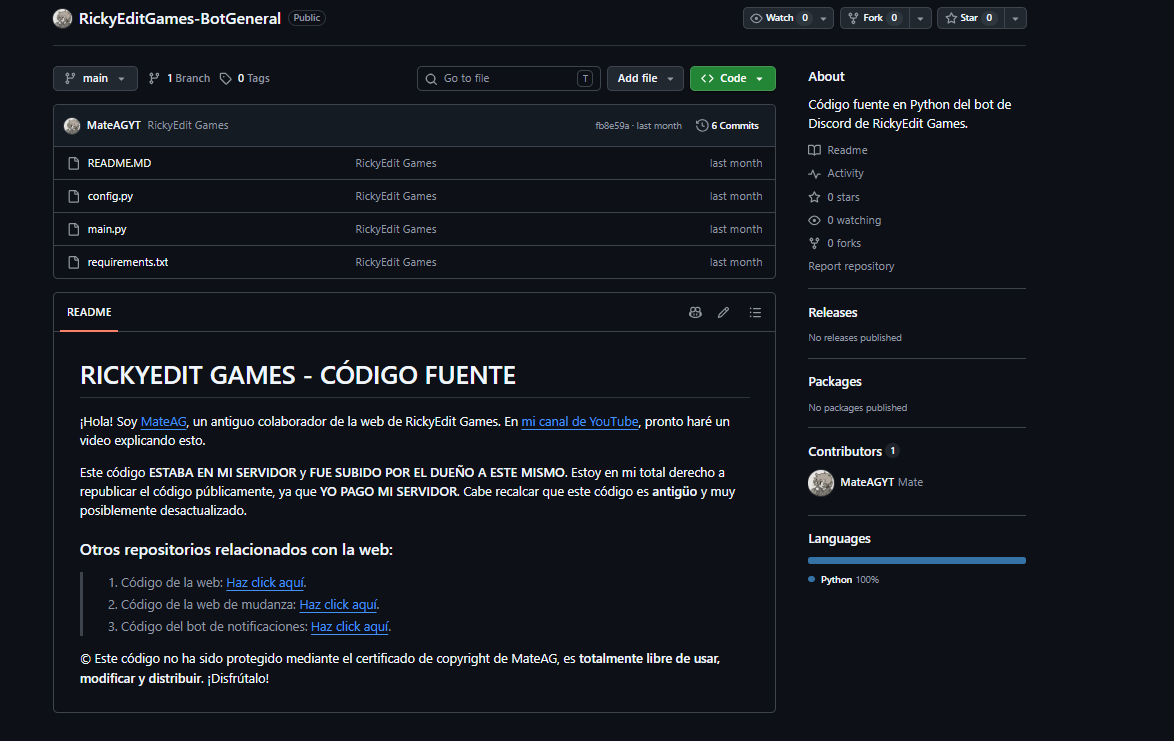This screenshot has height=741, width=1174.
Task: Click the last month timestamp in the README.MD row
Action: pos(736,163)
